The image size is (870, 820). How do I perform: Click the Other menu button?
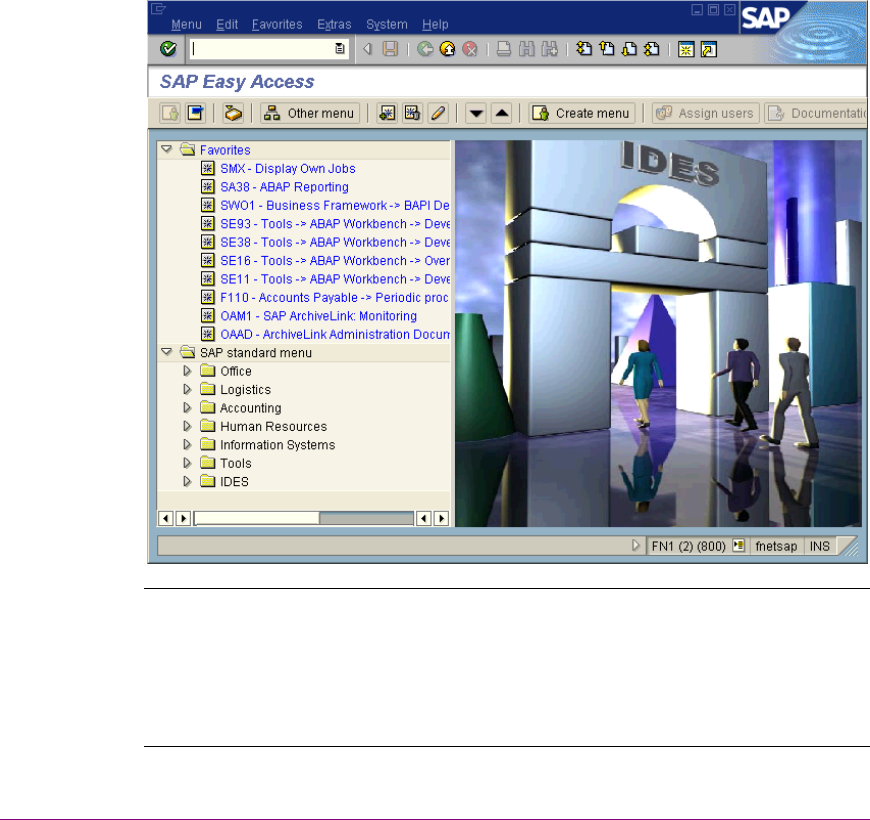310,113
